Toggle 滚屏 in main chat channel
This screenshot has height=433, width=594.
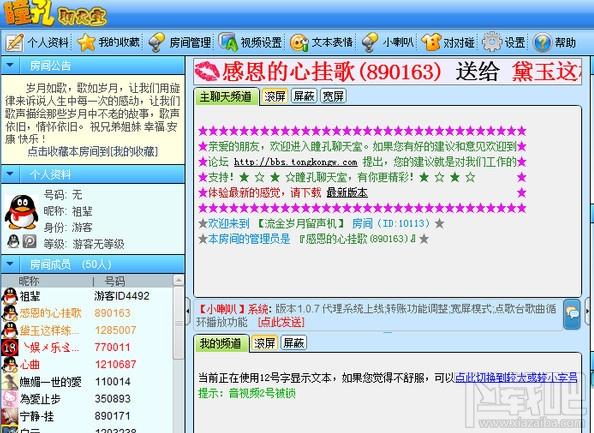(x=275, y=96)
